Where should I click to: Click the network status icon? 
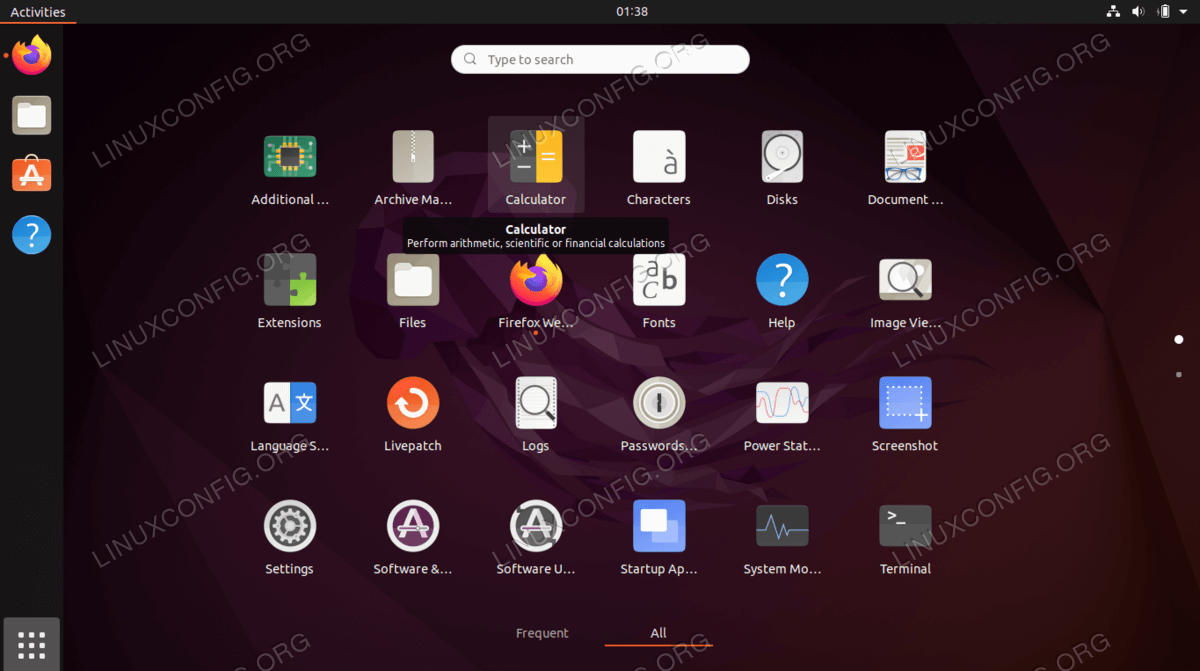point(1113,12)
